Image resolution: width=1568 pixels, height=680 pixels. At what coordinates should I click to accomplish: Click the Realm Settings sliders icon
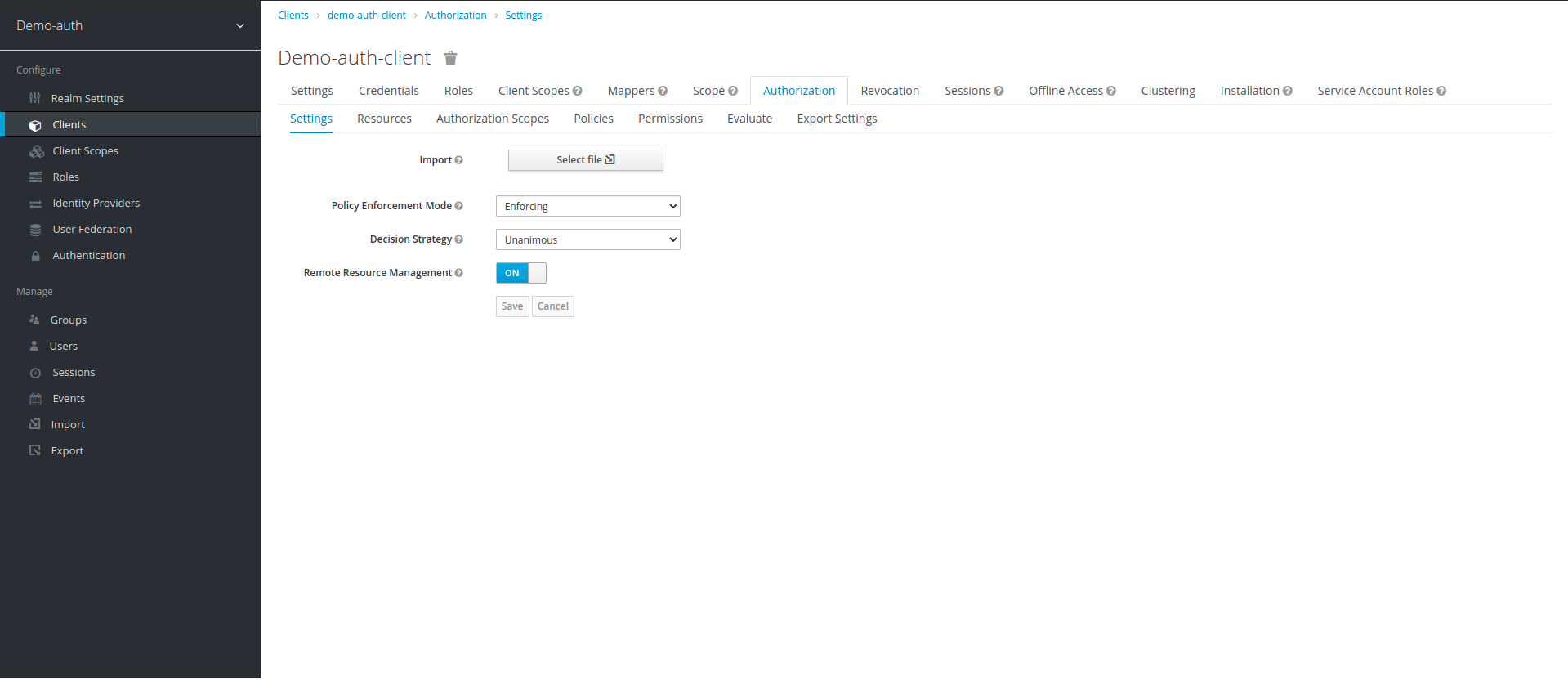tap(34, 98)
